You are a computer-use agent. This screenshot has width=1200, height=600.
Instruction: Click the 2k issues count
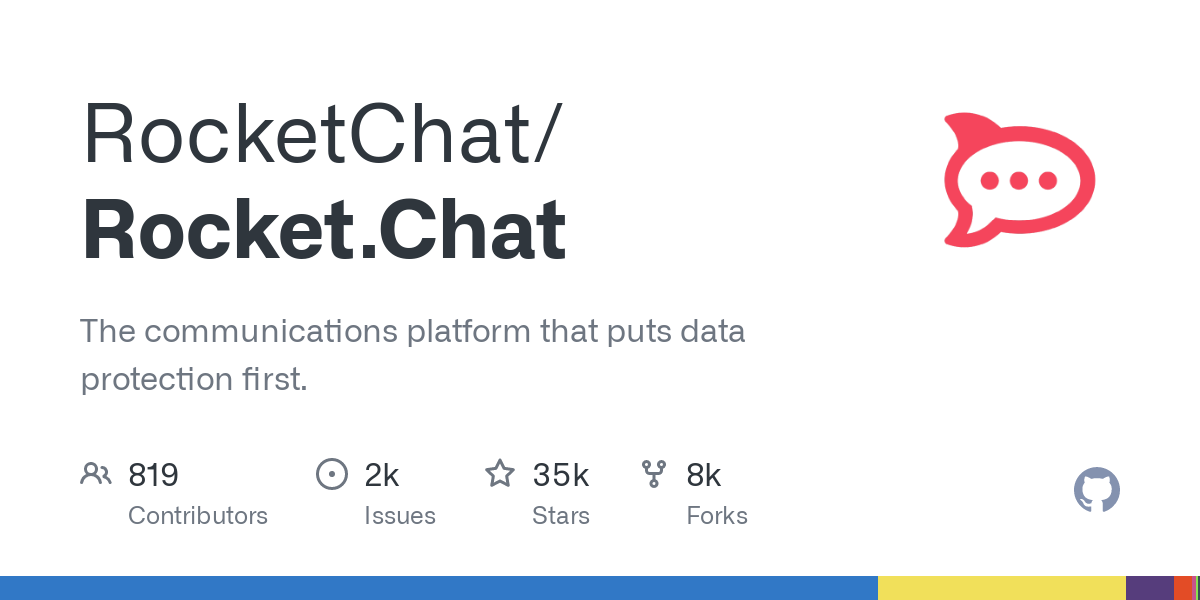pyautogui.click(x=382, y=475)
